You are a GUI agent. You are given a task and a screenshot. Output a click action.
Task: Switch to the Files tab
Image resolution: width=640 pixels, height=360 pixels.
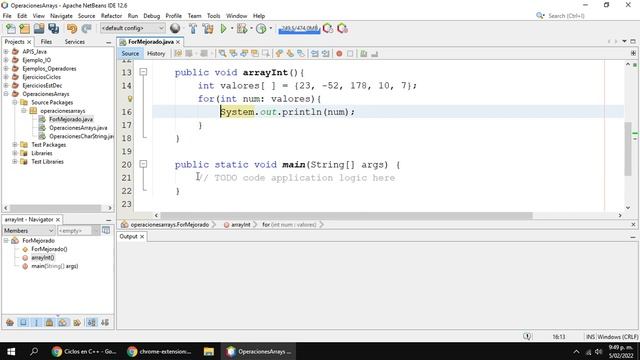pyautogui.click(x=46, y=42)
